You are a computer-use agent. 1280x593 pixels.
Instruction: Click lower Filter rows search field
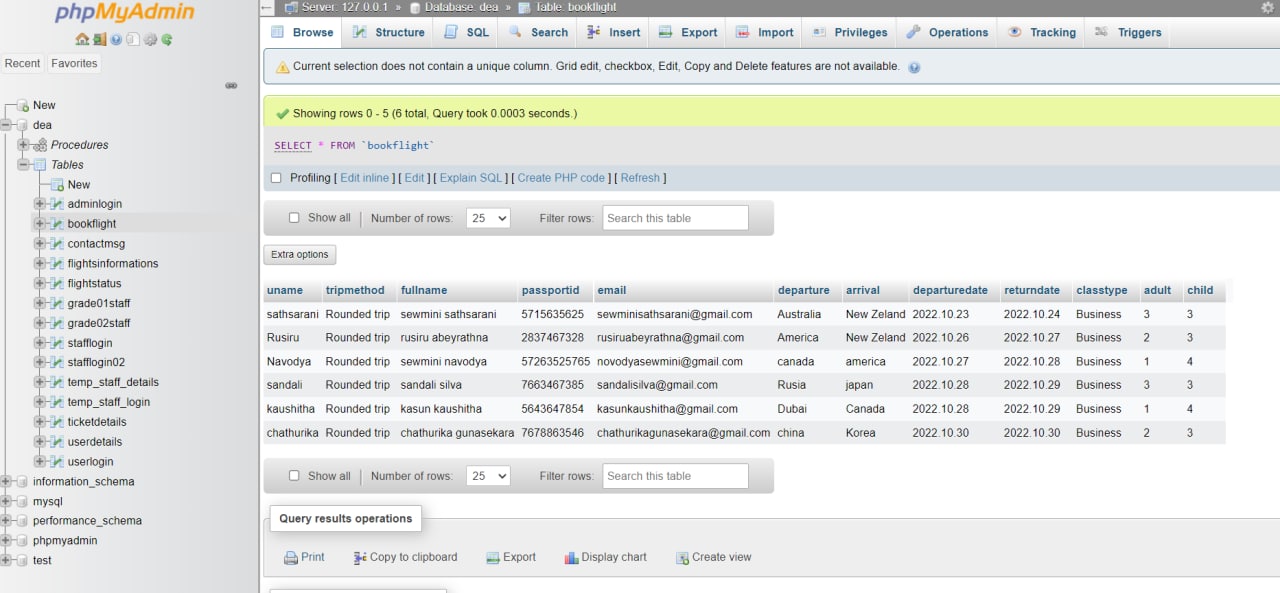pos(675,476)
